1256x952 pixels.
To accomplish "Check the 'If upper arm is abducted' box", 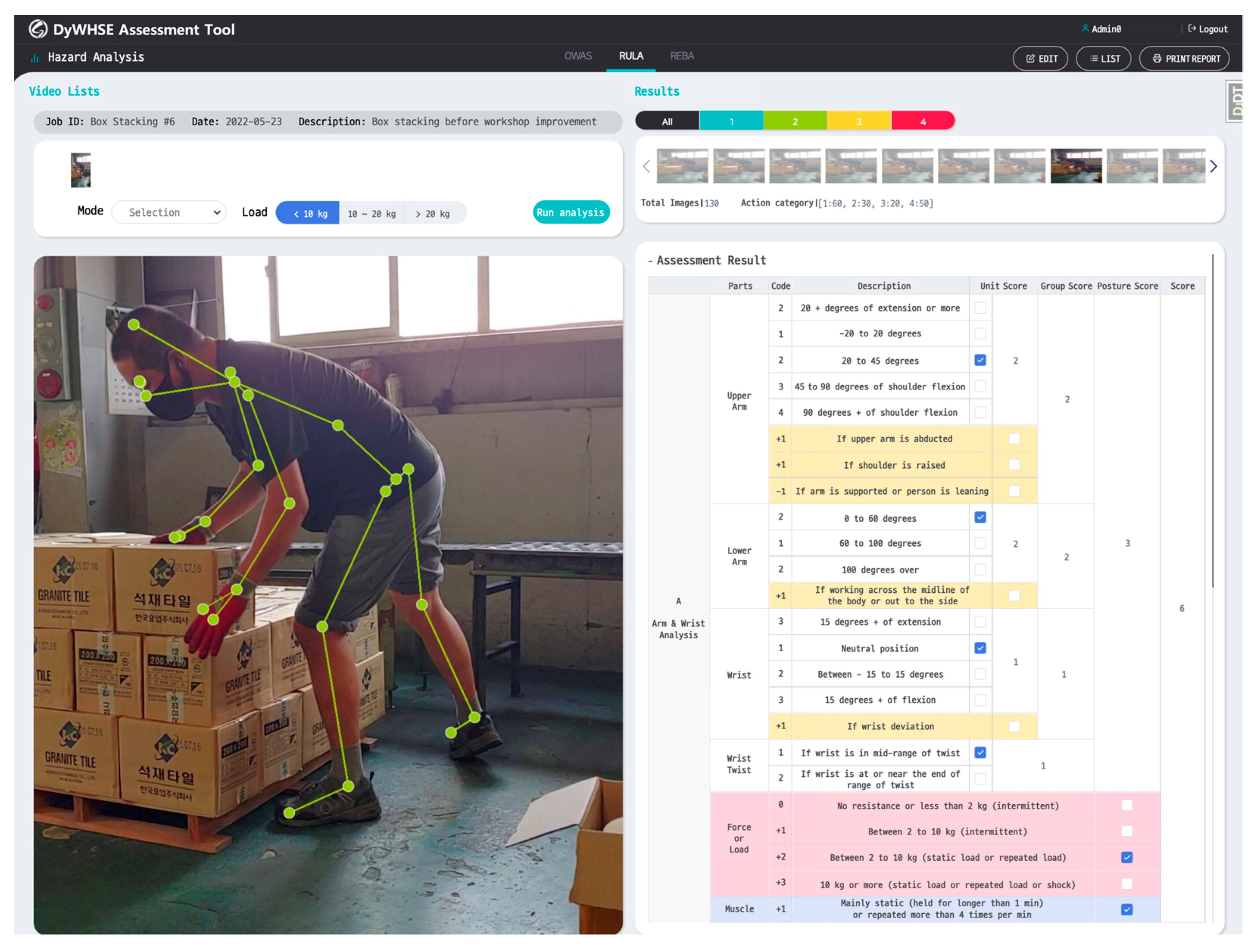I will [x=1014, y=439].
